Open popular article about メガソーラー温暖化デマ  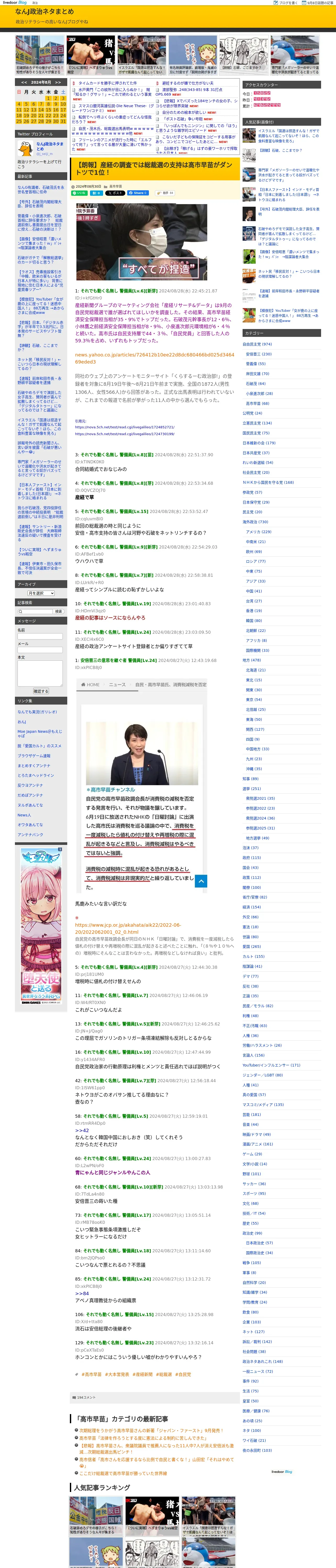pos(289,175)
